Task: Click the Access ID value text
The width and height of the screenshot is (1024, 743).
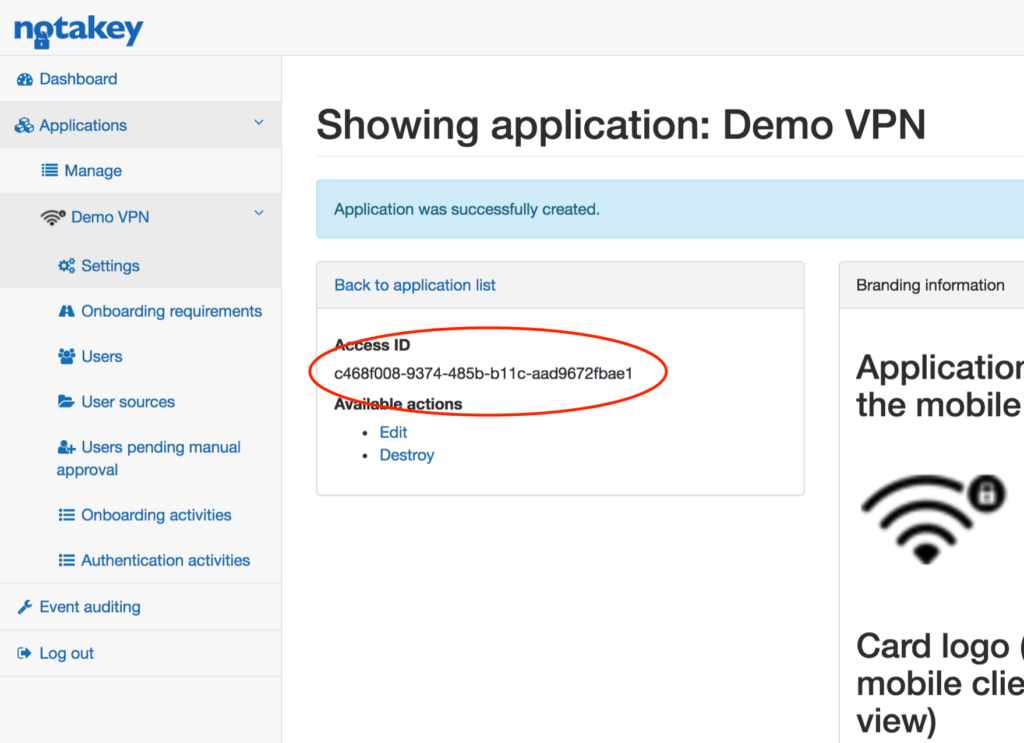Action: (483, 373)
